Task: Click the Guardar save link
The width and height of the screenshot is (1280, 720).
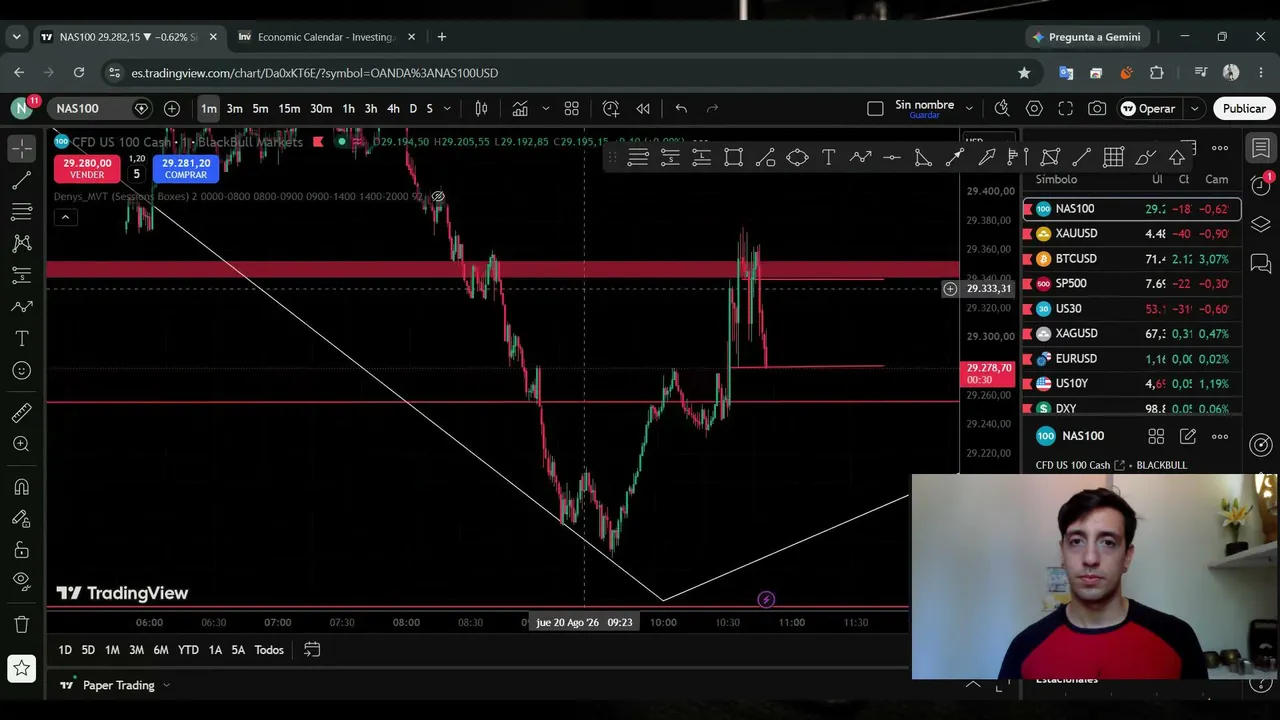Action: 924,115
